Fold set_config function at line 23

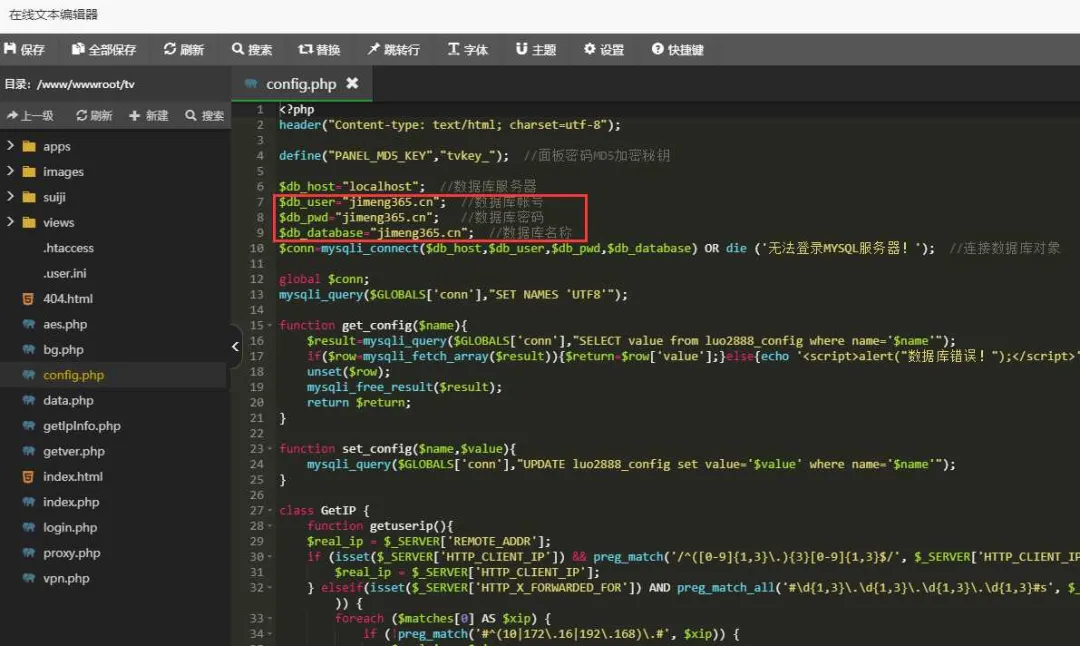(269, 448)
